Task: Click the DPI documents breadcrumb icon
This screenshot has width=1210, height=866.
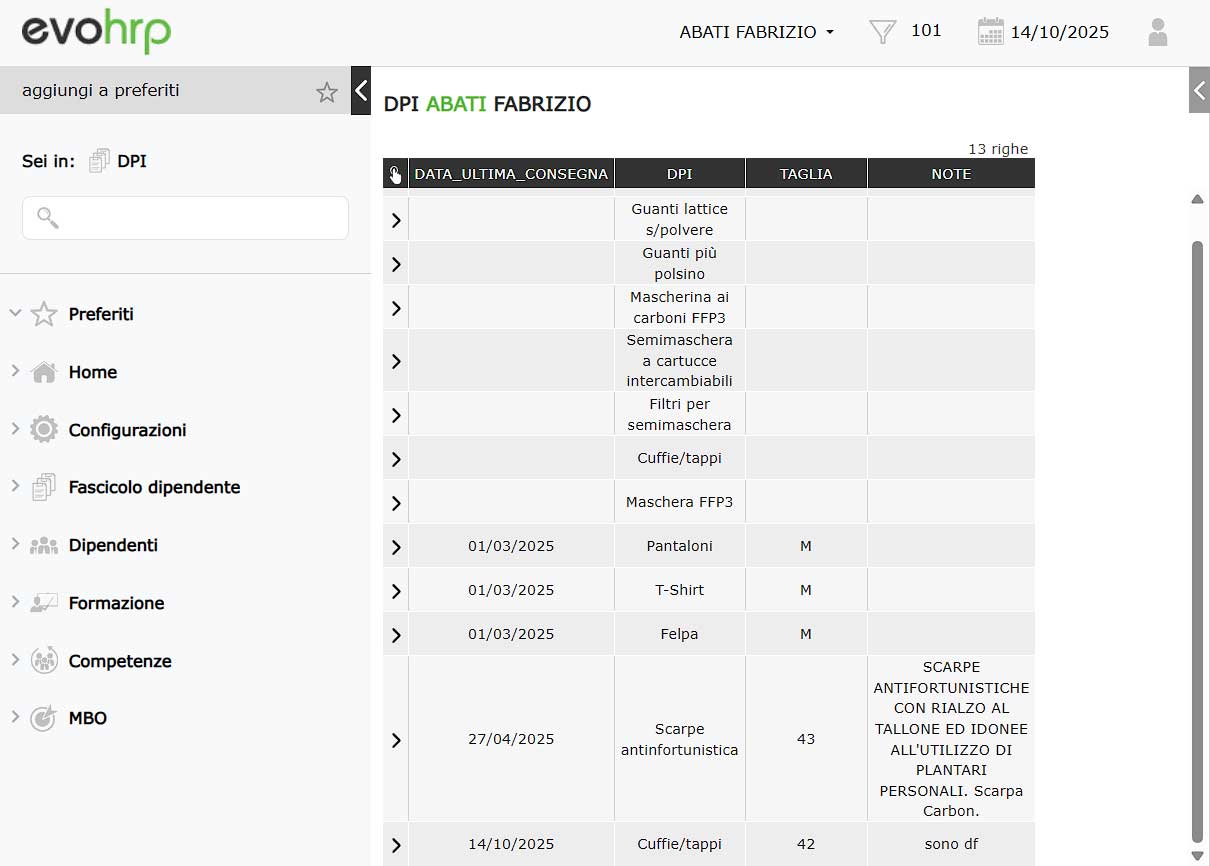Action: [99, 161]
